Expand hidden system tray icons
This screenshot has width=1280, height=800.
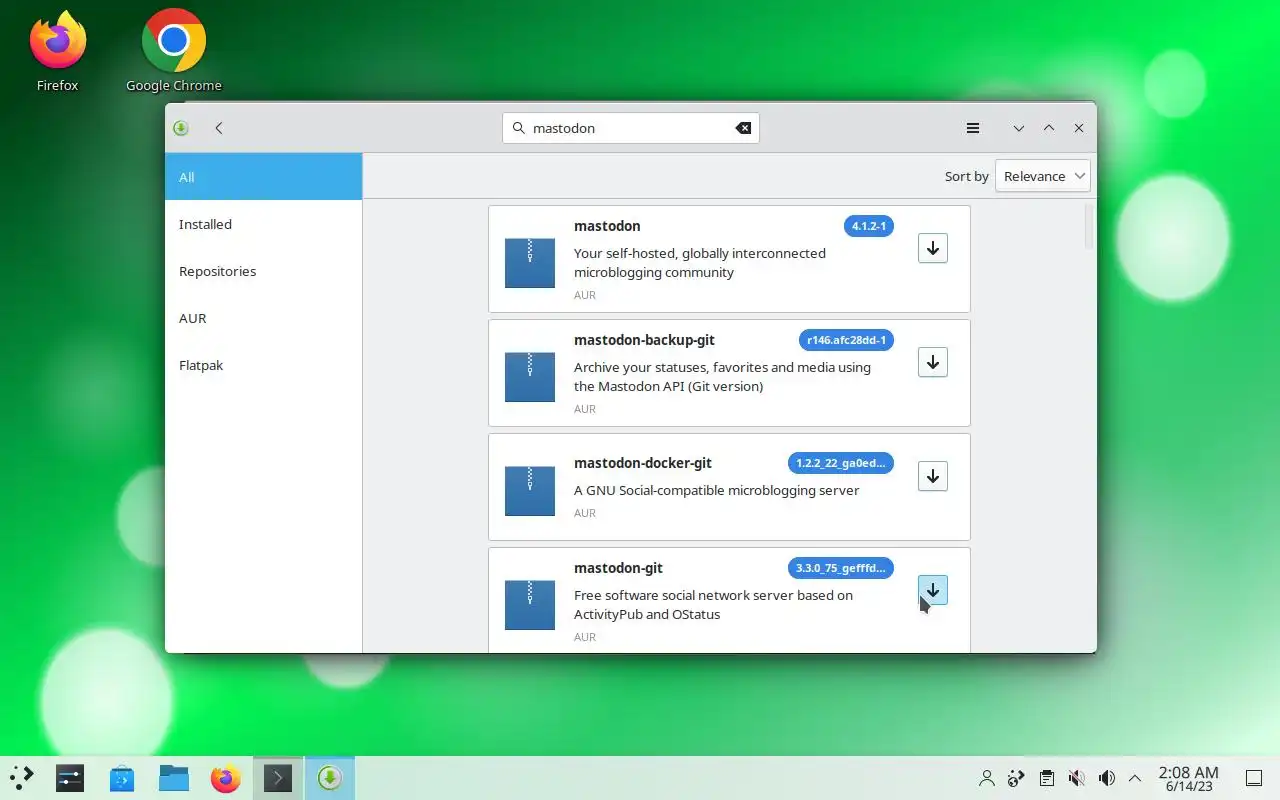pos(1135,778)
